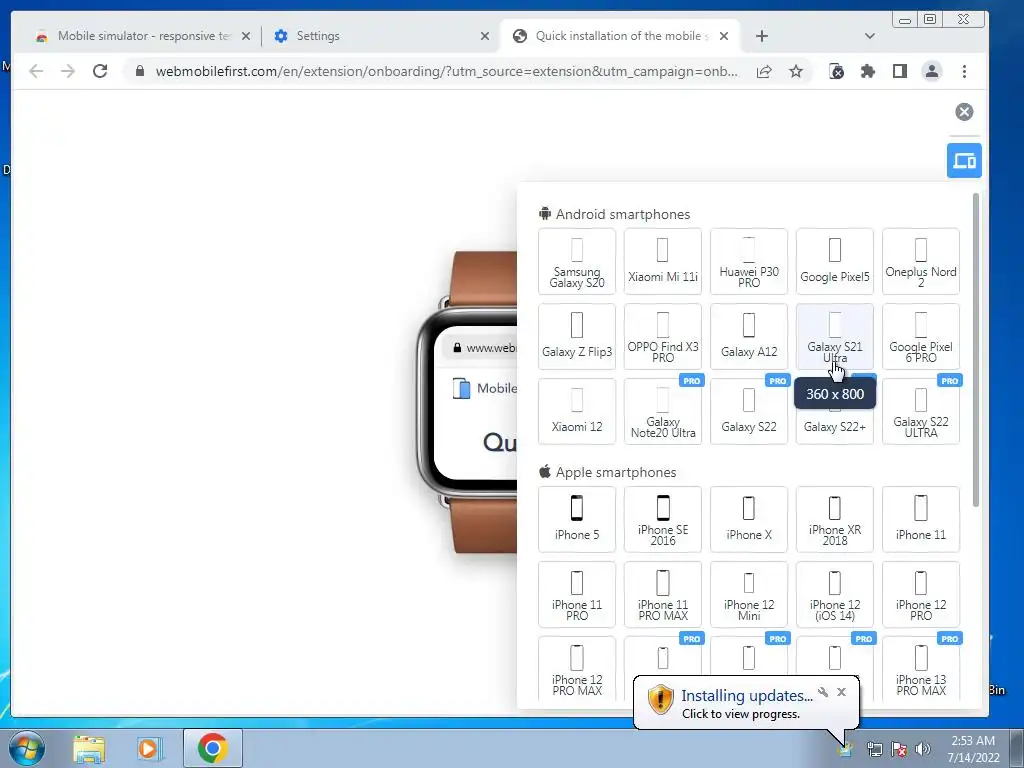This screenshot has width=1024, height=768.
Task: Close the mobile simulator overlay
Action: pyautogui.click(x=964, y=112)
